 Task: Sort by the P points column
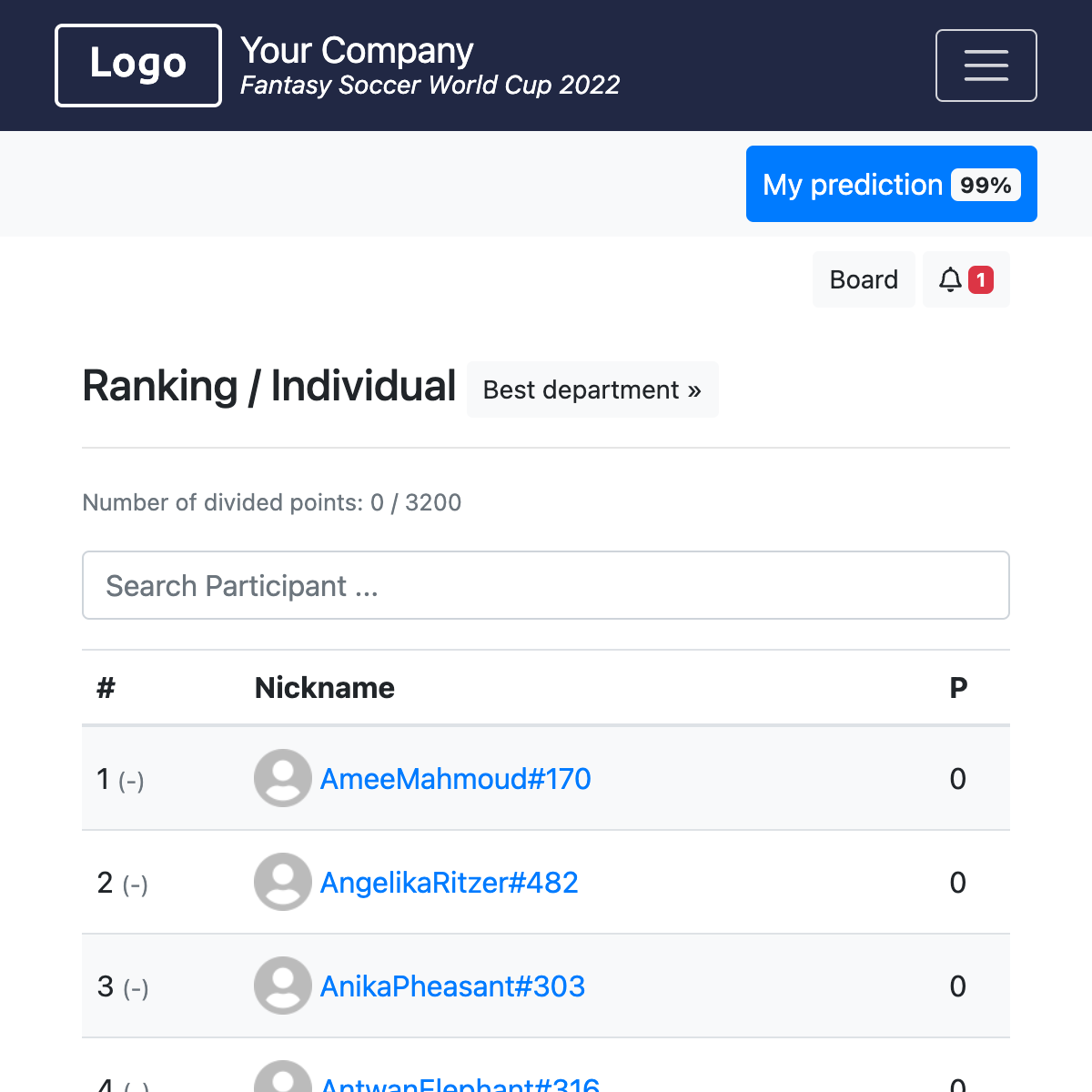[x=957, y=688]
